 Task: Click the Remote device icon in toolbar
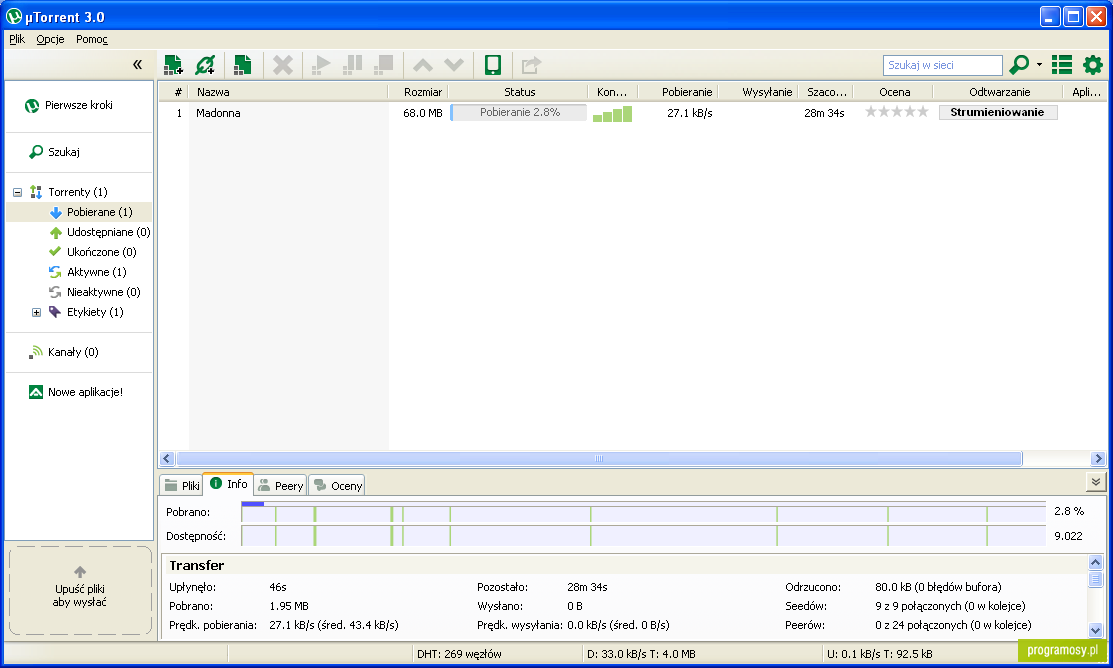[493, 65]
